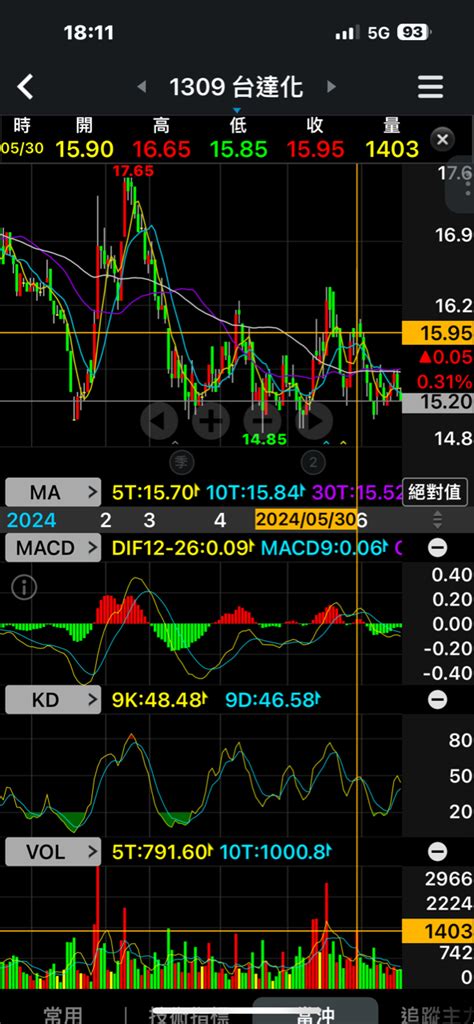The width and height of the screenshot is (474, 1024).
Task: Tap the up-down arrows on date bar
Action: click(437, 520)
